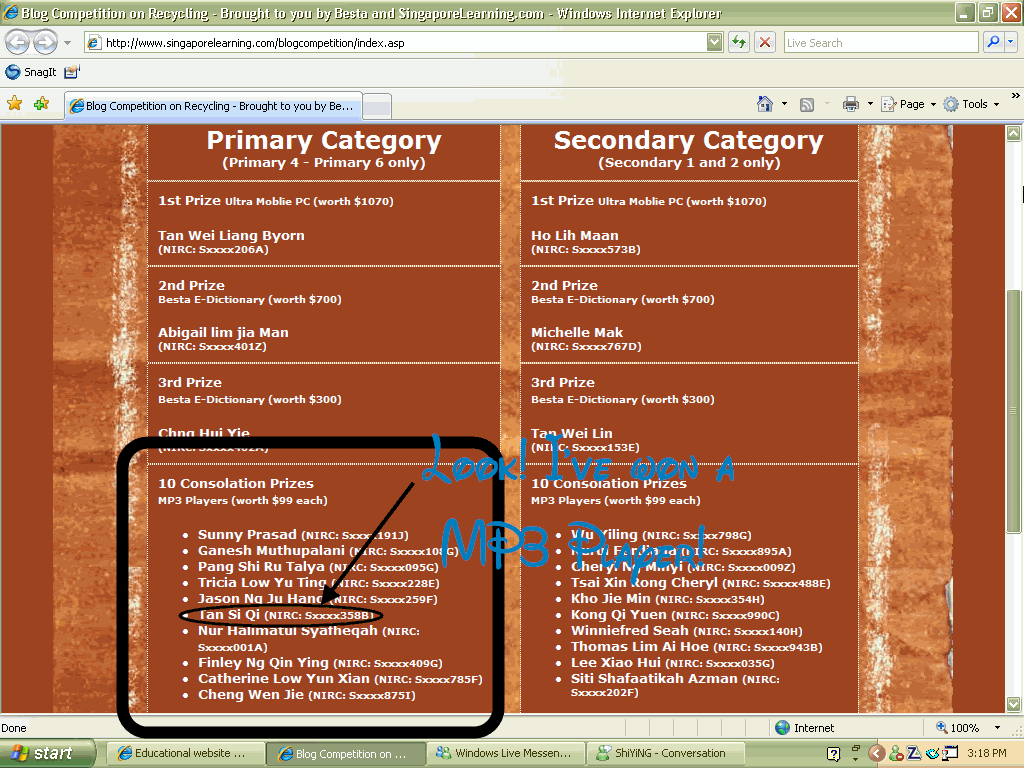The width and height of the screenshot is (1024, 768).
Task: Click the Z ZoneAlarm tray icon
Action: (x=914, y=754)
